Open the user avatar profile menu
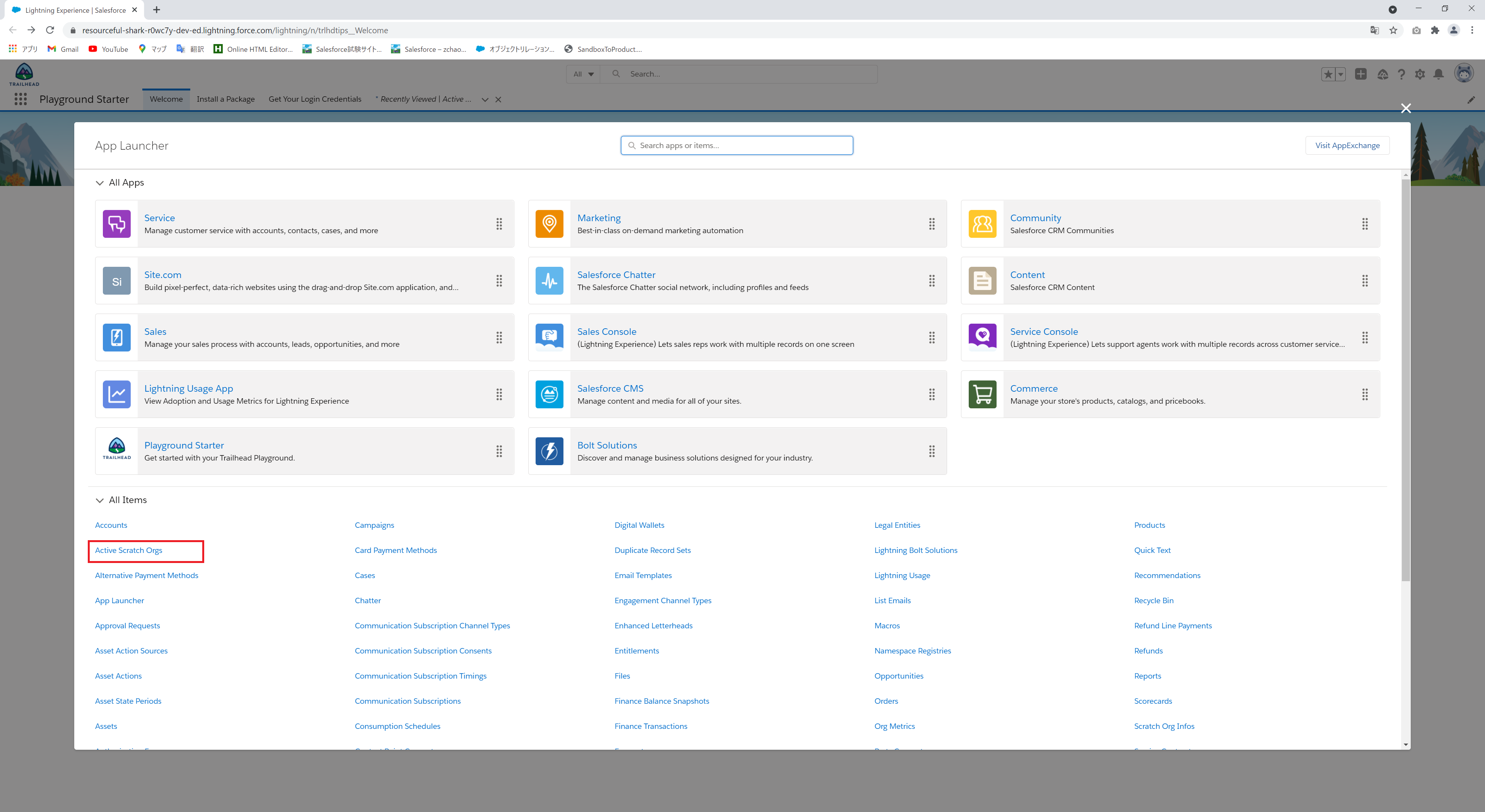This screenshot has width=1485, height=812. [1464, 73]
